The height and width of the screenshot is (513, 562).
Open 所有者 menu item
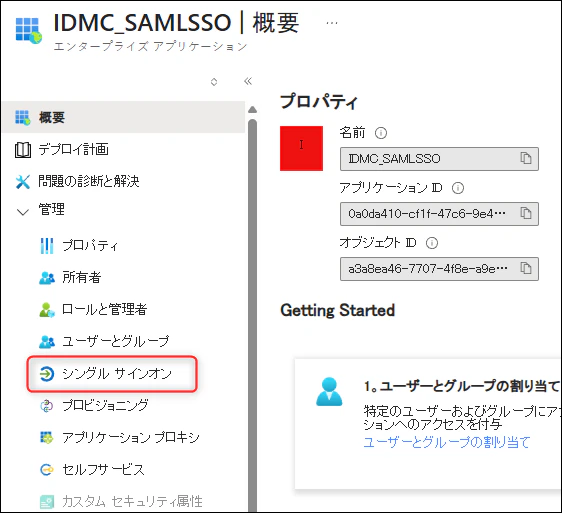[82, 277]
